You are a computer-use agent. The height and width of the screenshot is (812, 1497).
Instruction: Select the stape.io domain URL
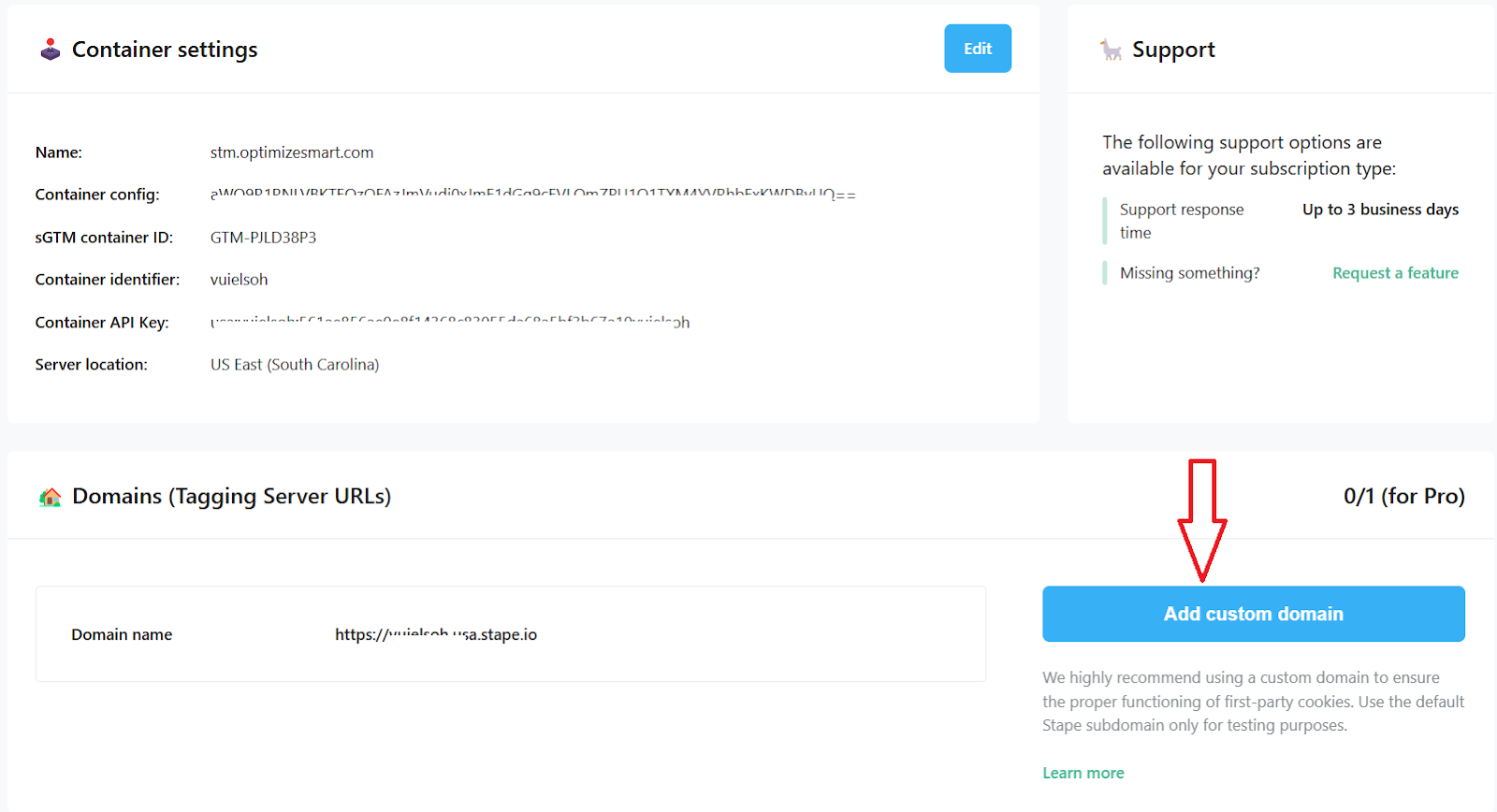tap(436, 634)
